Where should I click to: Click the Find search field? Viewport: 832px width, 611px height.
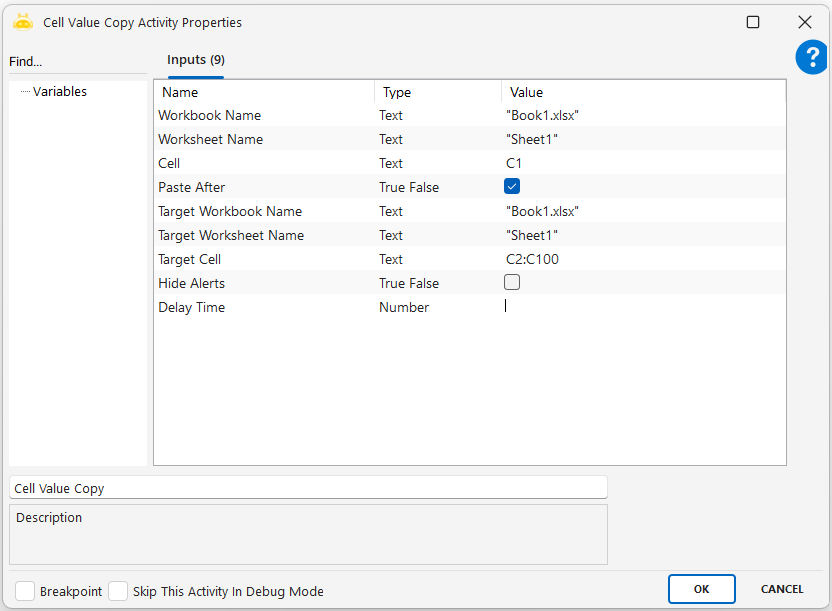pos(76,62)
